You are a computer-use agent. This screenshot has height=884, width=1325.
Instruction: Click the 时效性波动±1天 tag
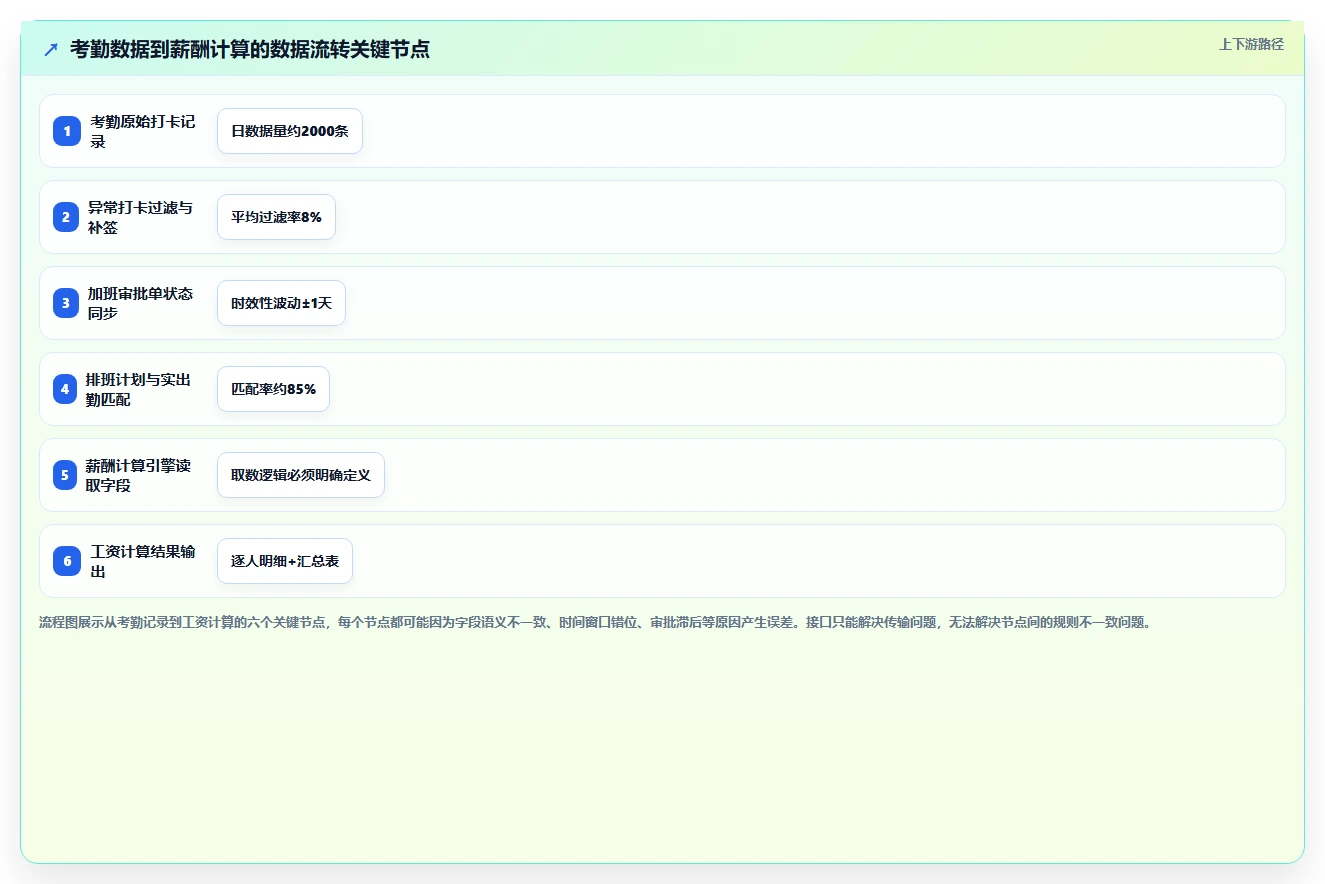click(281, 303)
